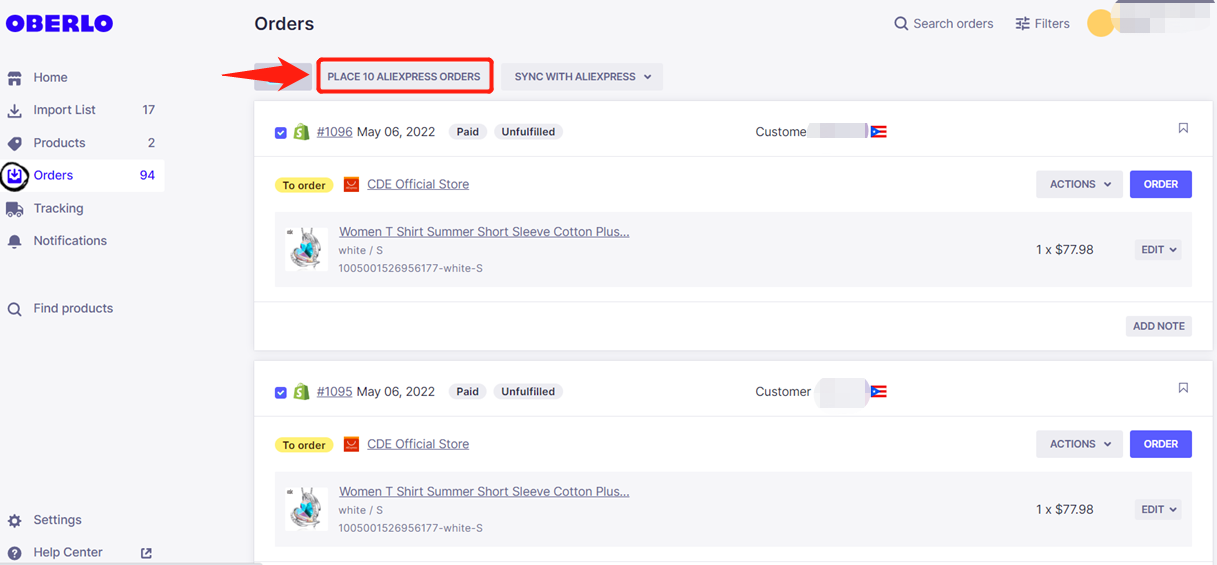Open Filters panel
The width and height of the screenshot is (1217, 565).
(1042, 24)
